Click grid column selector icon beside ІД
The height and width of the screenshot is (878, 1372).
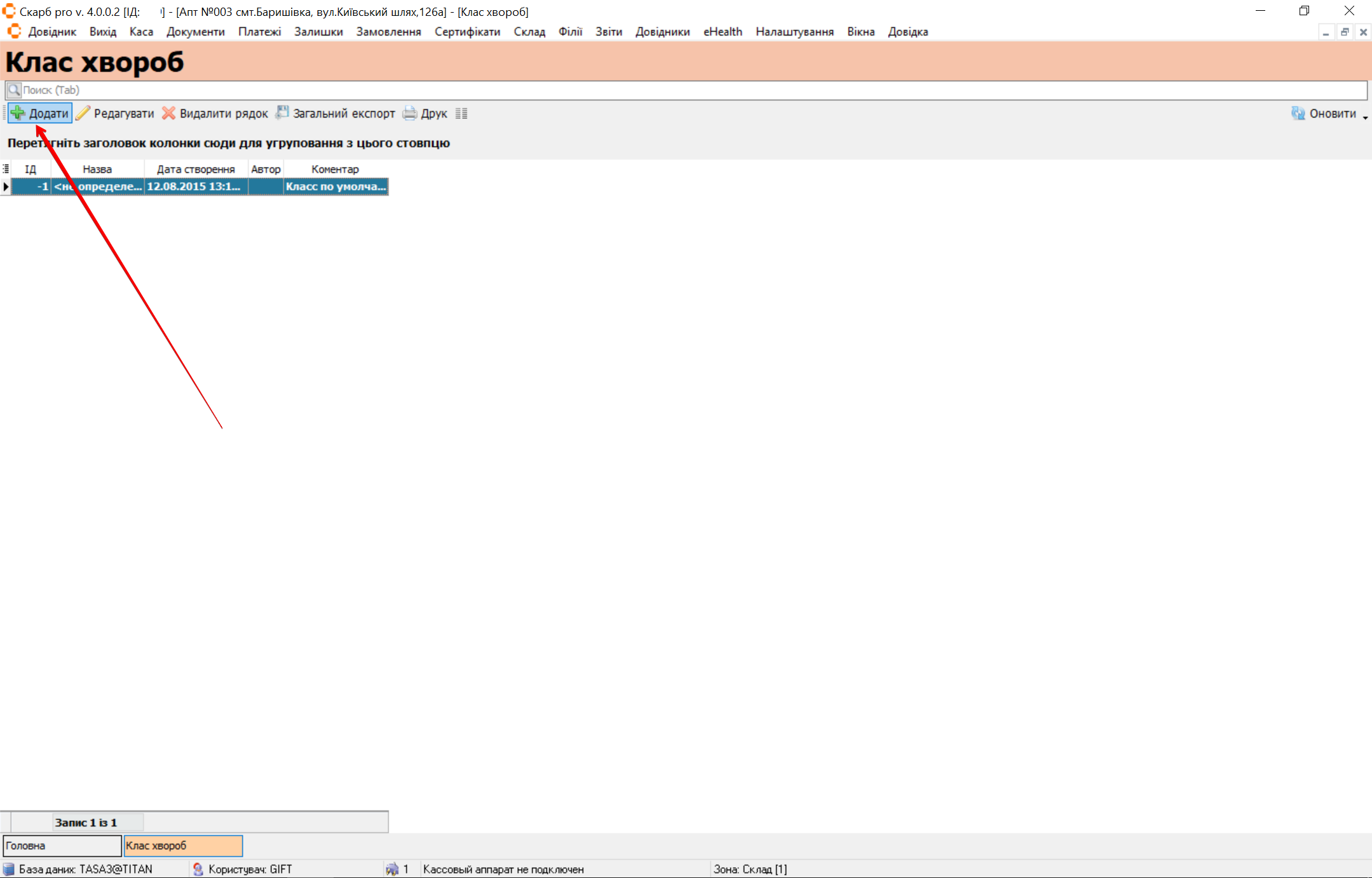[6, 169]
